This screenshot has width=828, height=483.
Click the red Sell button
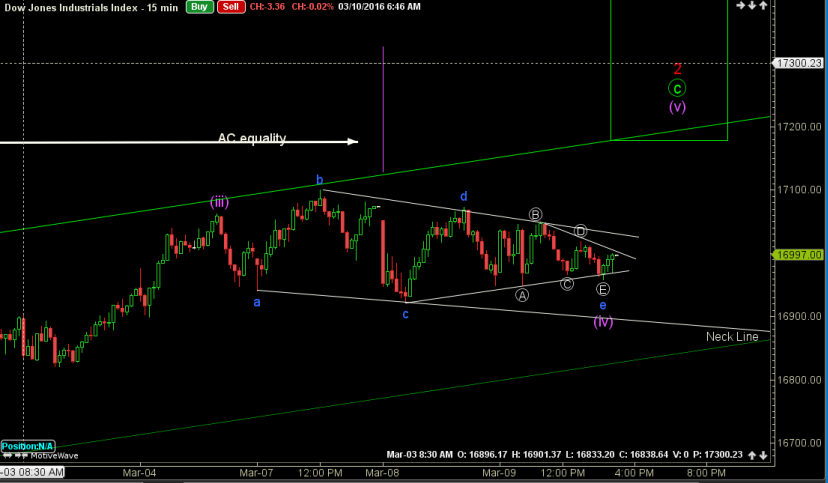click(x=231, y=7)
